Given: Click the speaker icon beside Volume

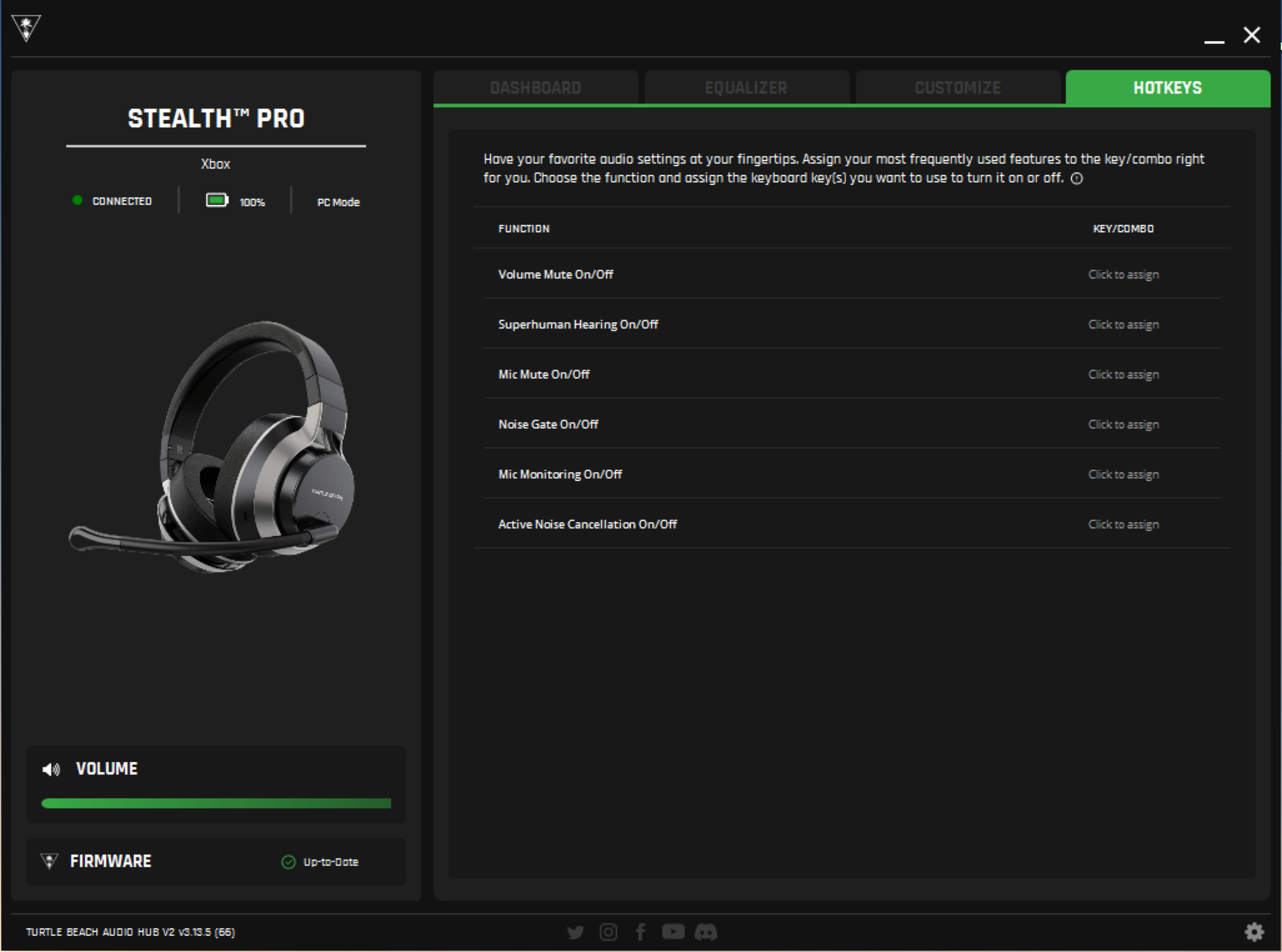Looking at the screenshot, I should [x=51, y=769].
